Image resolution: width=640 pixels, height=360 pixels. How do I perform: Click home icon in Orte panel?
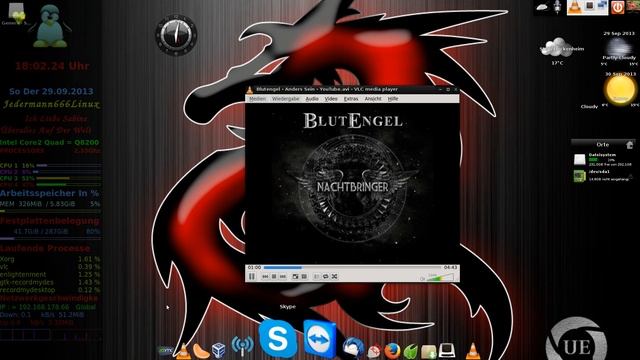629,144
